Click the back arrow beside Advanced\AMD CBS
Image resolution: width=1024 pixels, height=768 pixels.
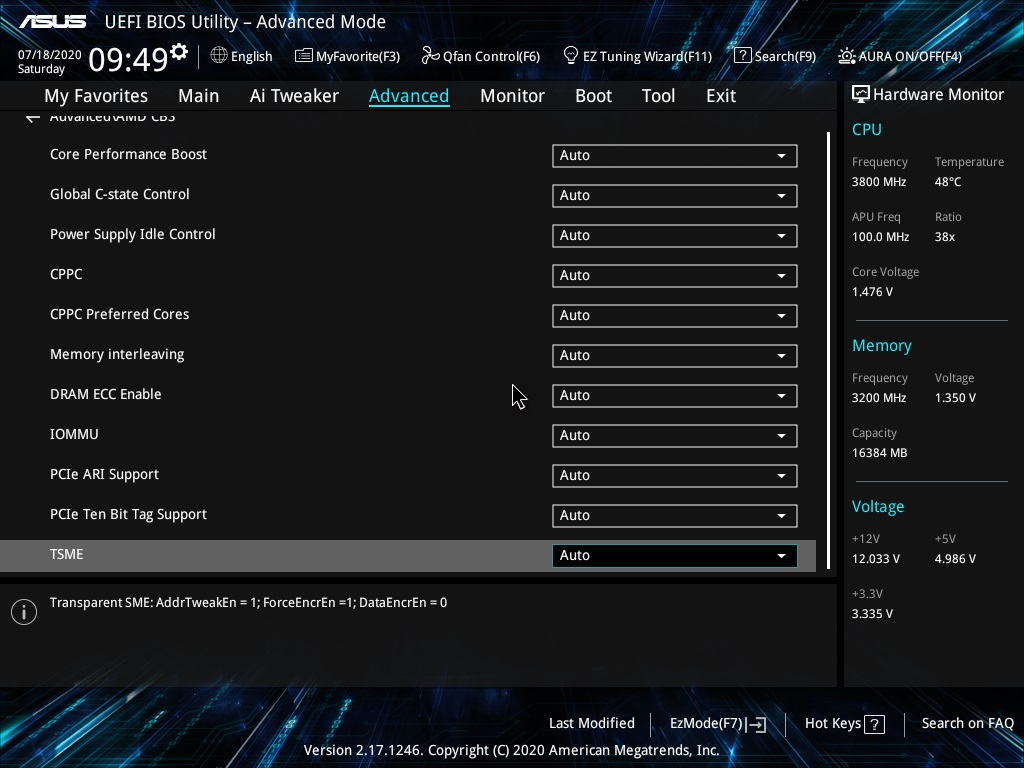(x=33, y=118)
